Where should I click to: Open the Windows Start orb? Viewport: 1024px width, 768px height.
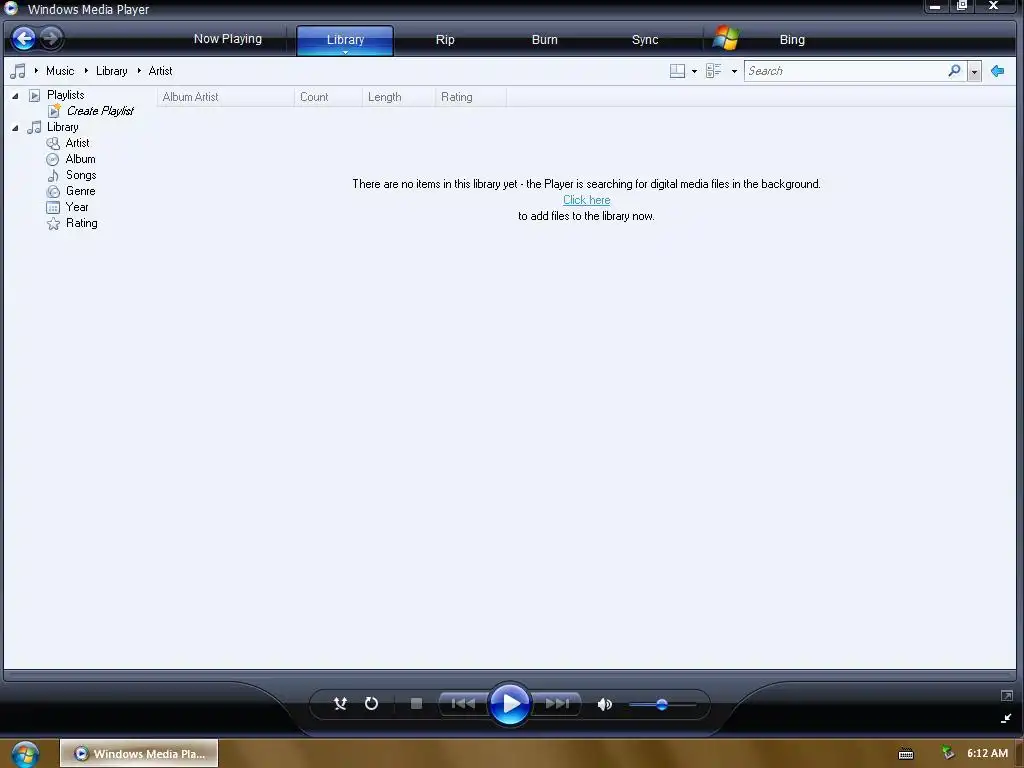pos(25,754)
